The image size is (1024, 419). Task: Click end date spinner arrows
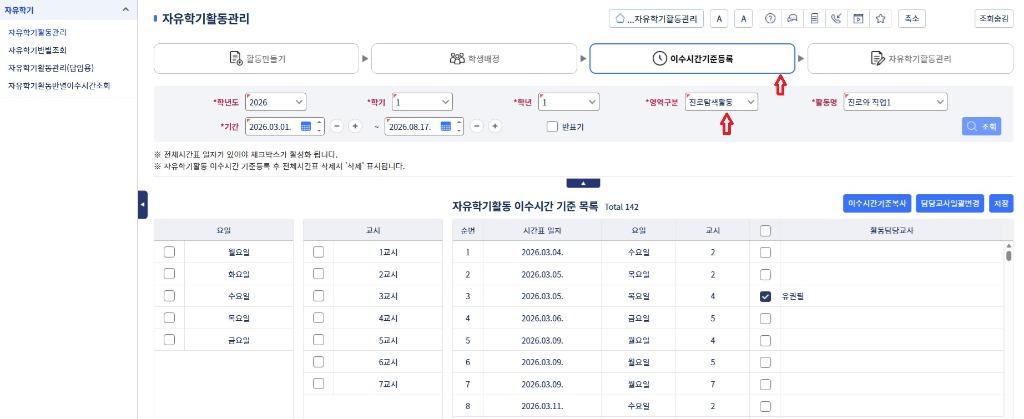point(459,127)
